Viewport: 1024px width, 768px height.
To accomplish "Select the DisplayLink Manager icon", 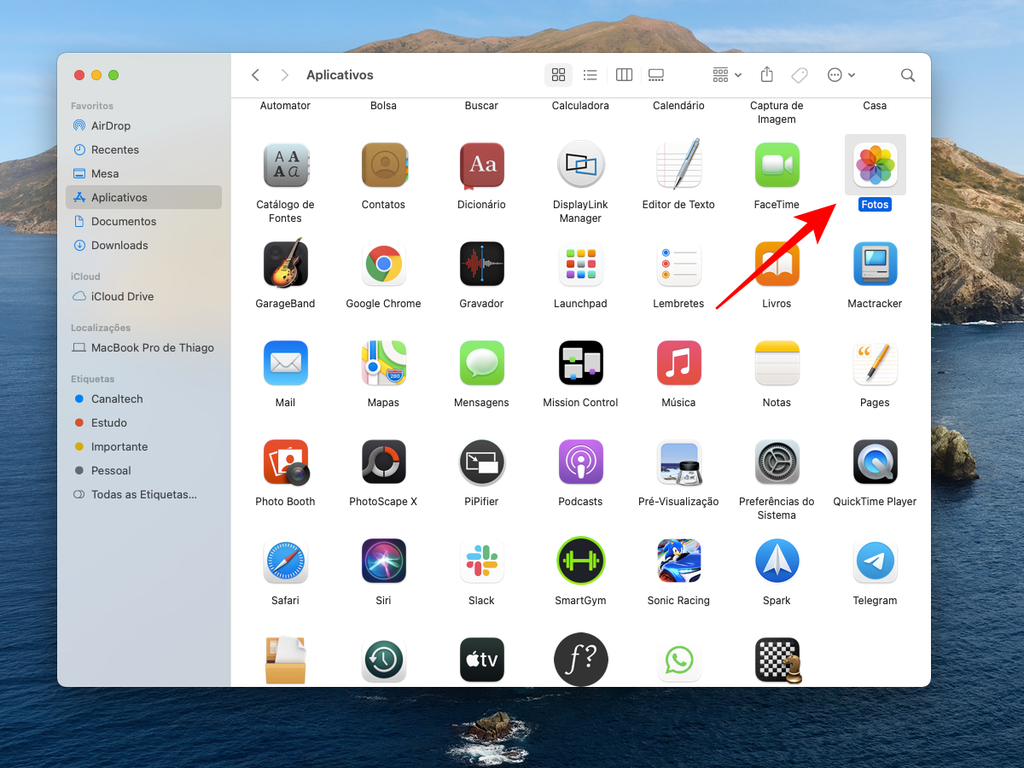I will (x=581, y=165).
